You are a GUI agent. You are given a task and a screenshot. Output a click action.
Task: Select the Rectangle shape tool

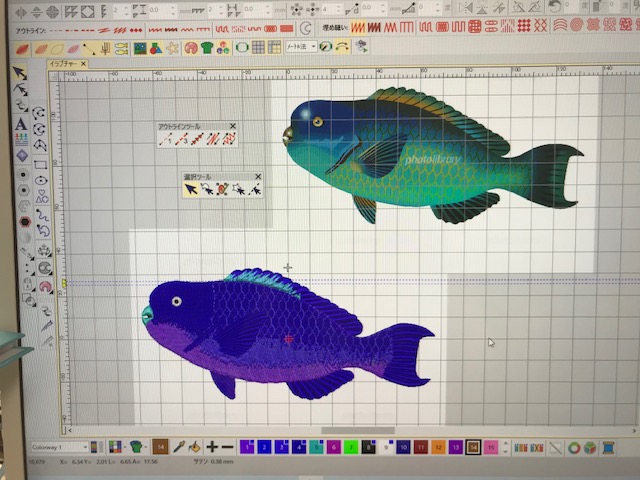pyautogui.click(x=40, y=164)
